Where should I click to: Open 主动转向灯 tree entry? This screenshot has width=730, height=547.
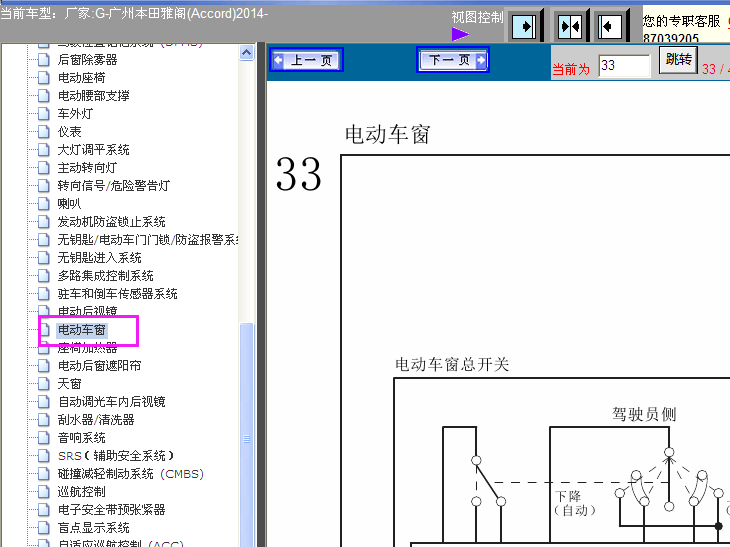point(87,168)
